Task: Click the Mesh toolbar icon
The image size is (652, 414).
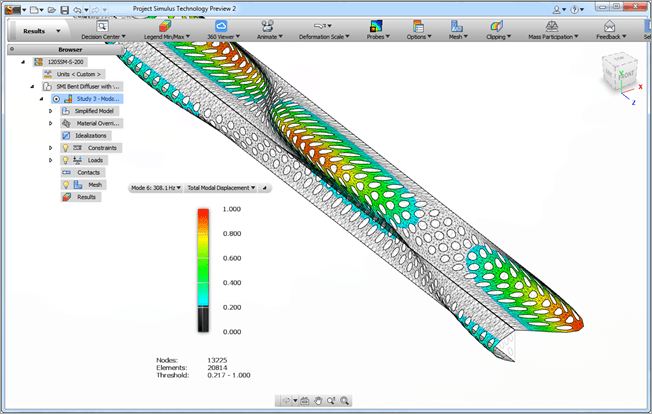Action: [x=457, y=26]
